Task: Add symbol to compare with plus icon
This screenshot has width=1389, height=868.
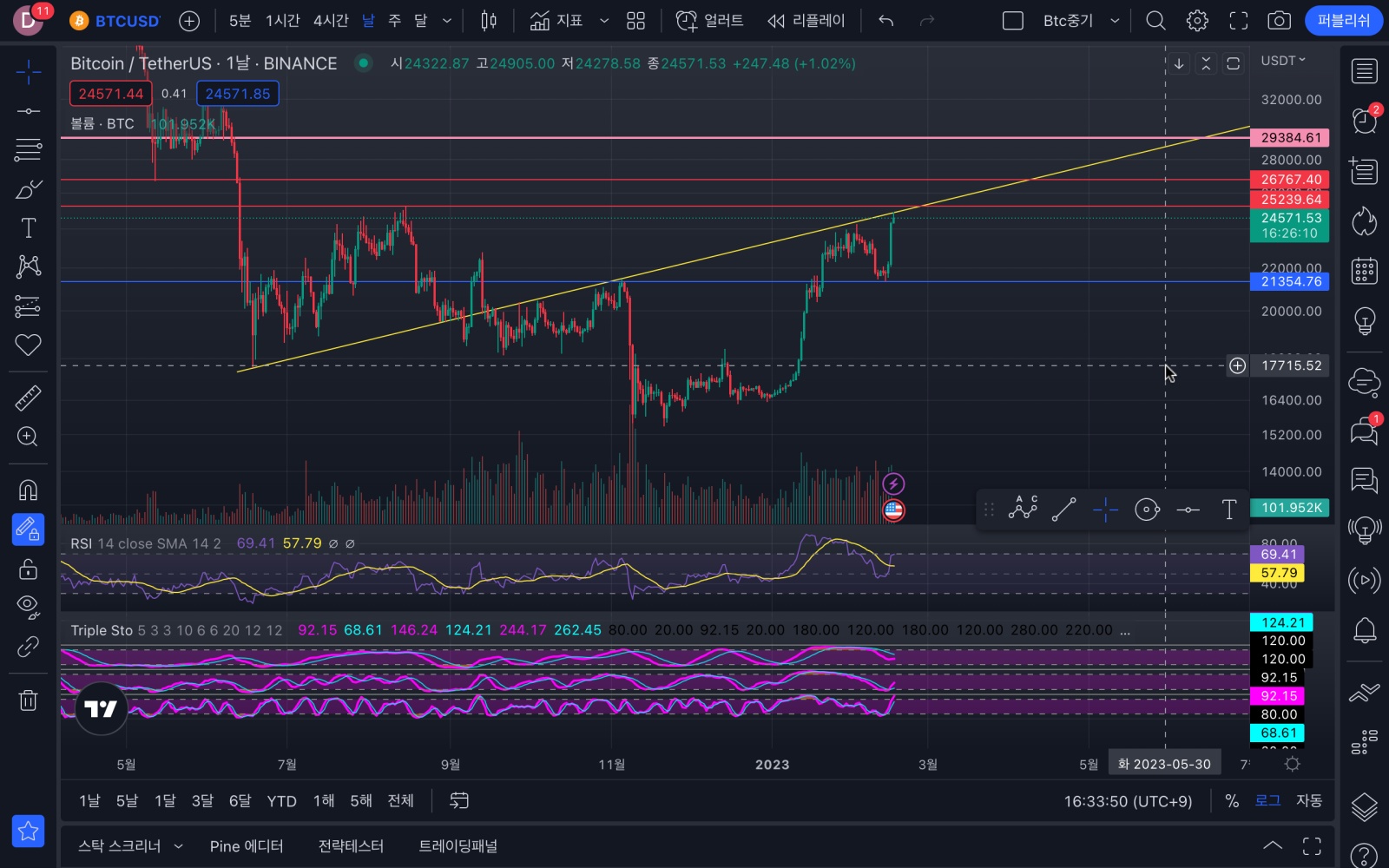Action: (189, 21)
